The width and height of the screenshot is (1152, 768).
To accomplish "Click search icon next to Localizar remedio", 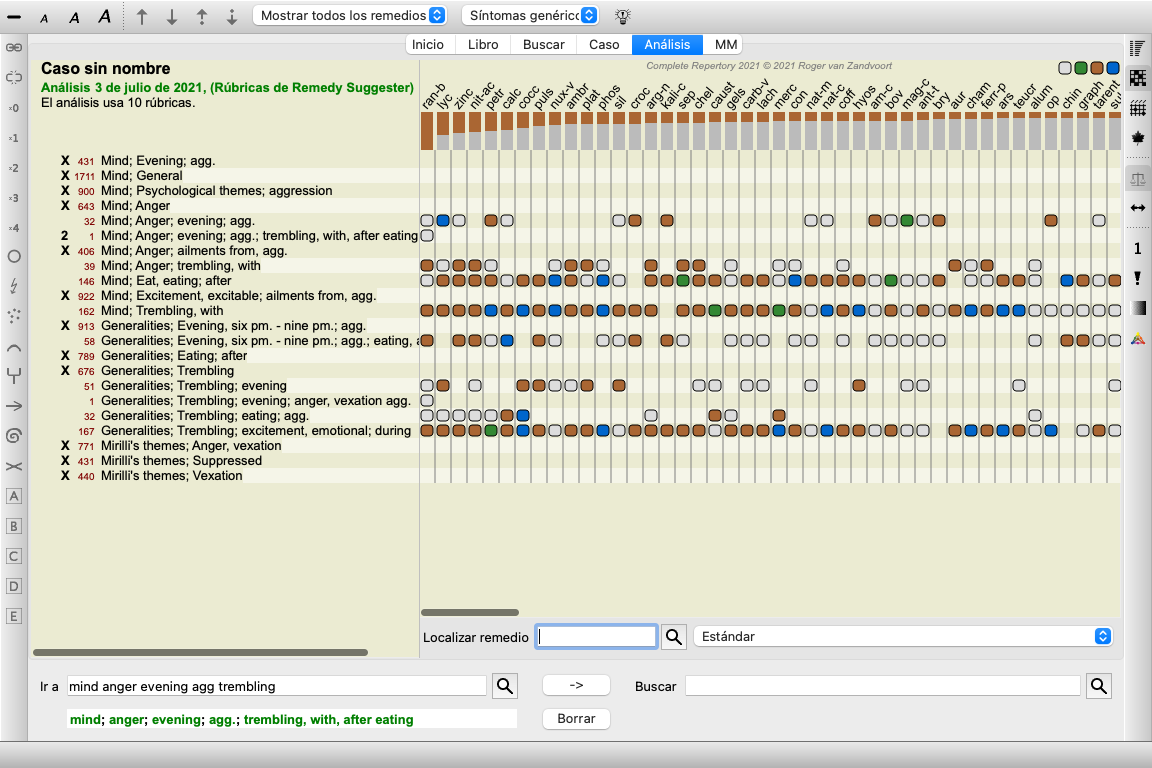I will click(x=674, y=636).
